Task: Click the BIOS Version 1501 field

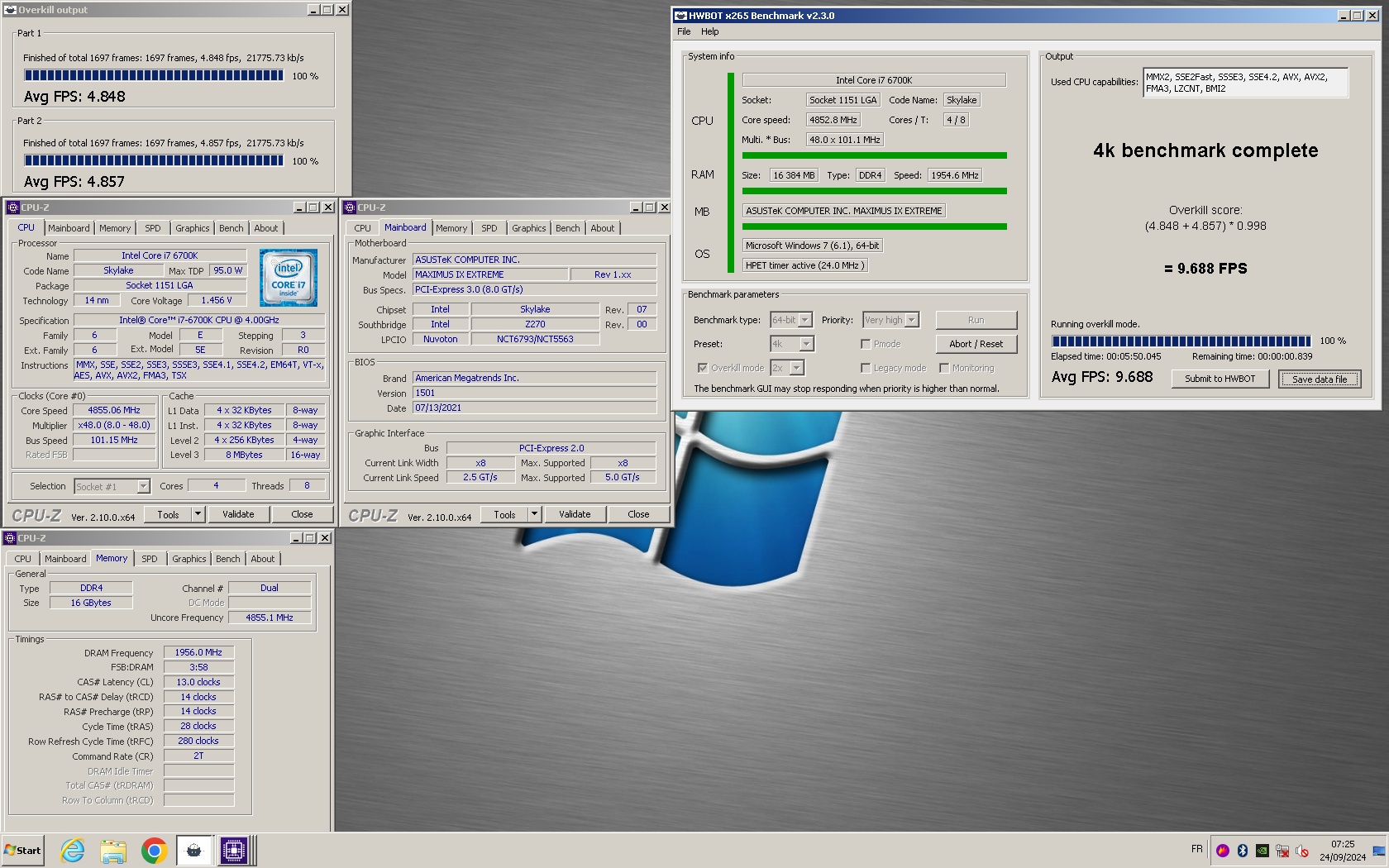Action: [x=534, y=393]
